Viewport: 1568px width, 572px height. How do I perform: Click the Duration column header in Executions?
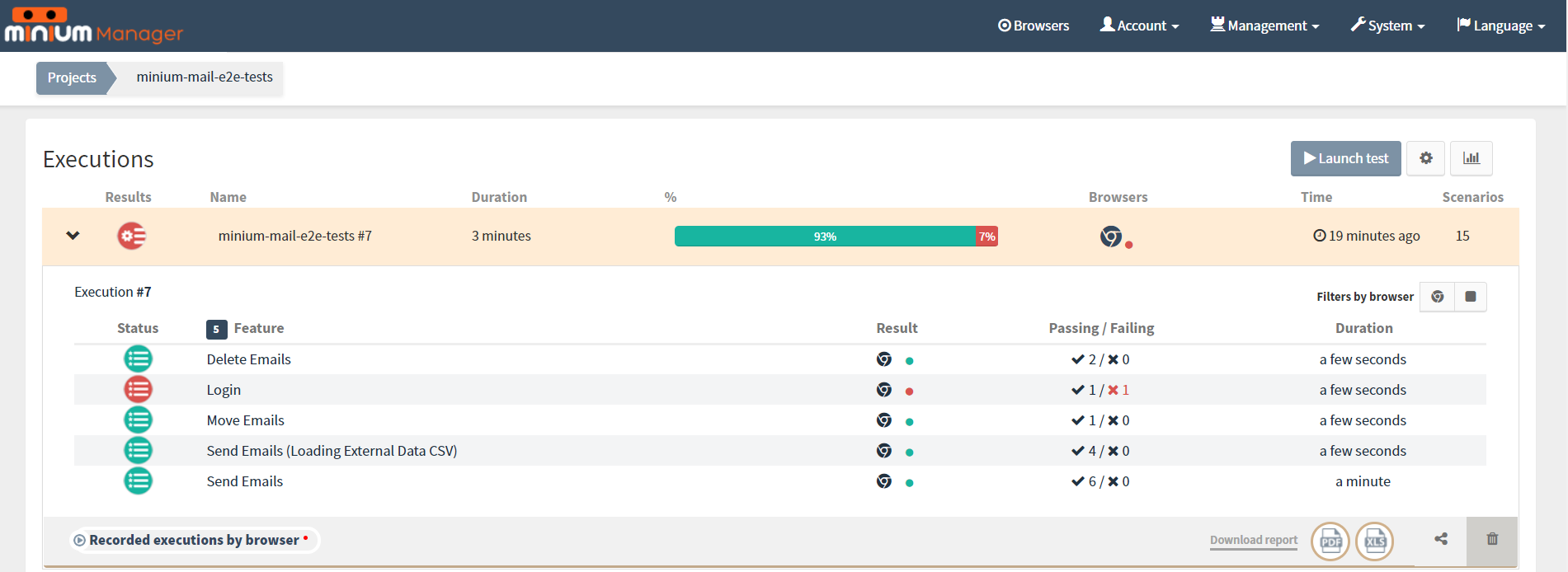(499, 197)
